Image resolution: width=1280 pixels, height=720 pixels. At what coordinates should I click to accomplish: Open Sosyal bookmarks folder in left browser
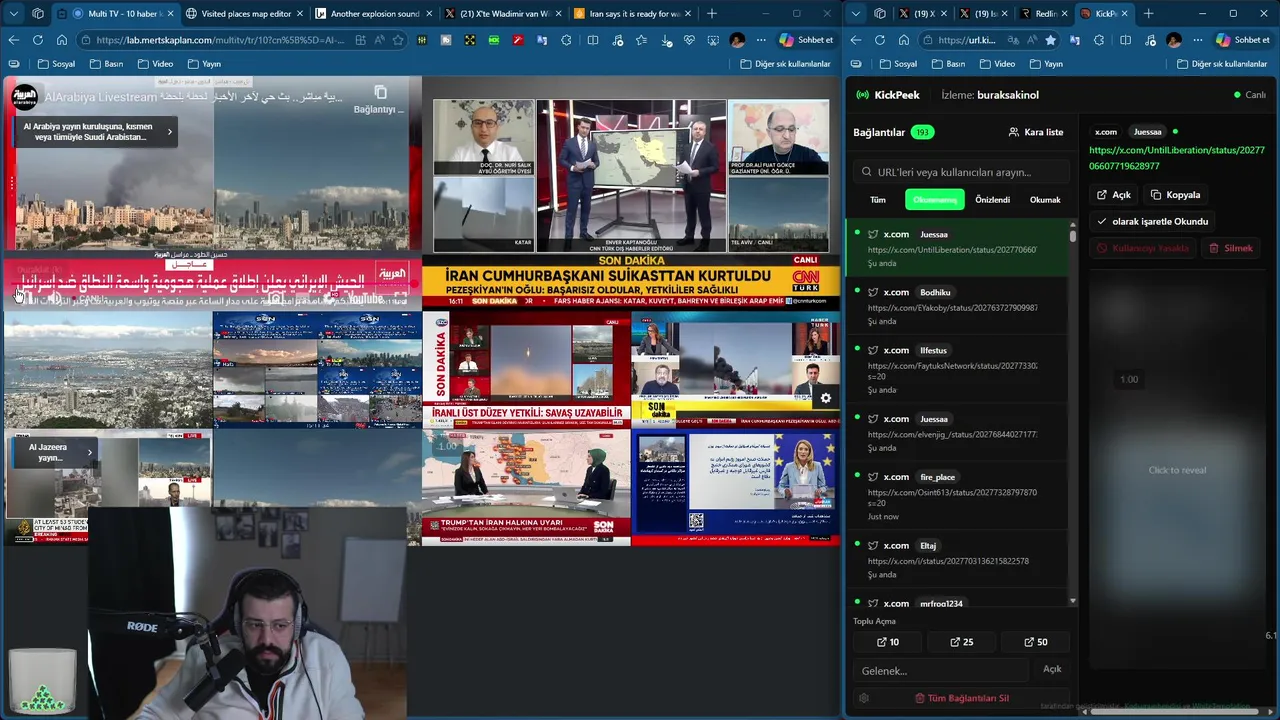[x=56, y=64]
